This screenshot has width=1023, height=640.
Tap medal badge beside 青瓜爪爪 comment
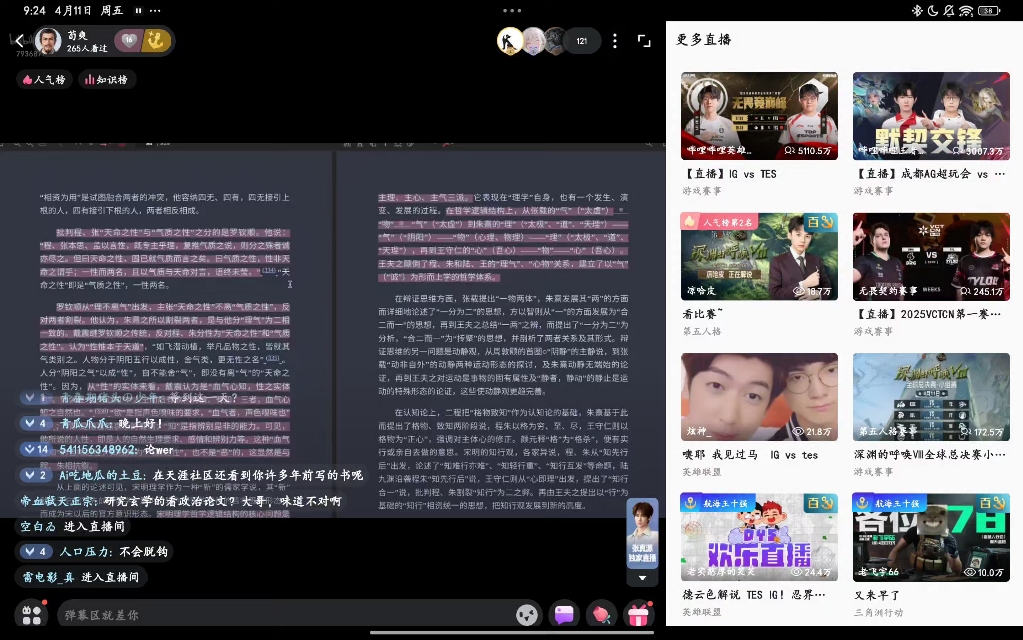[x=36, y=423]
